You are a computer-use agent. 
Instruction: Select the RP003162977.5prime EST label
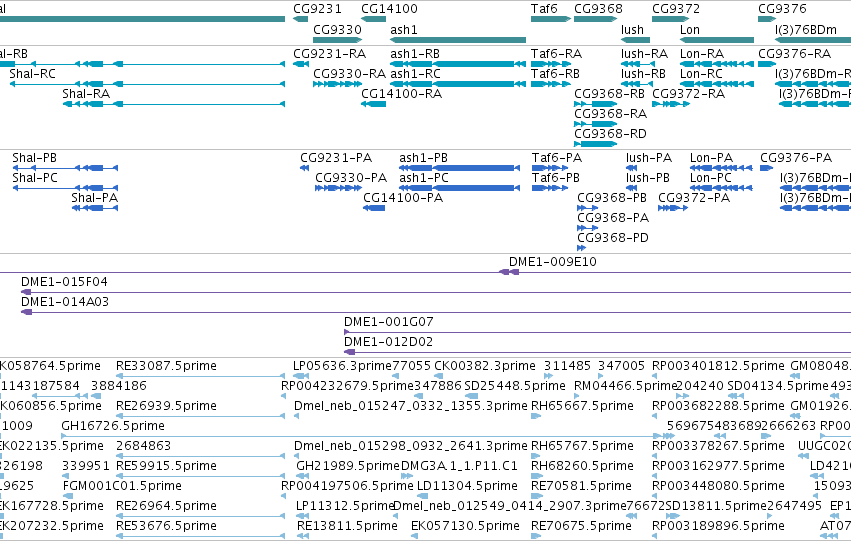[718, 466]
